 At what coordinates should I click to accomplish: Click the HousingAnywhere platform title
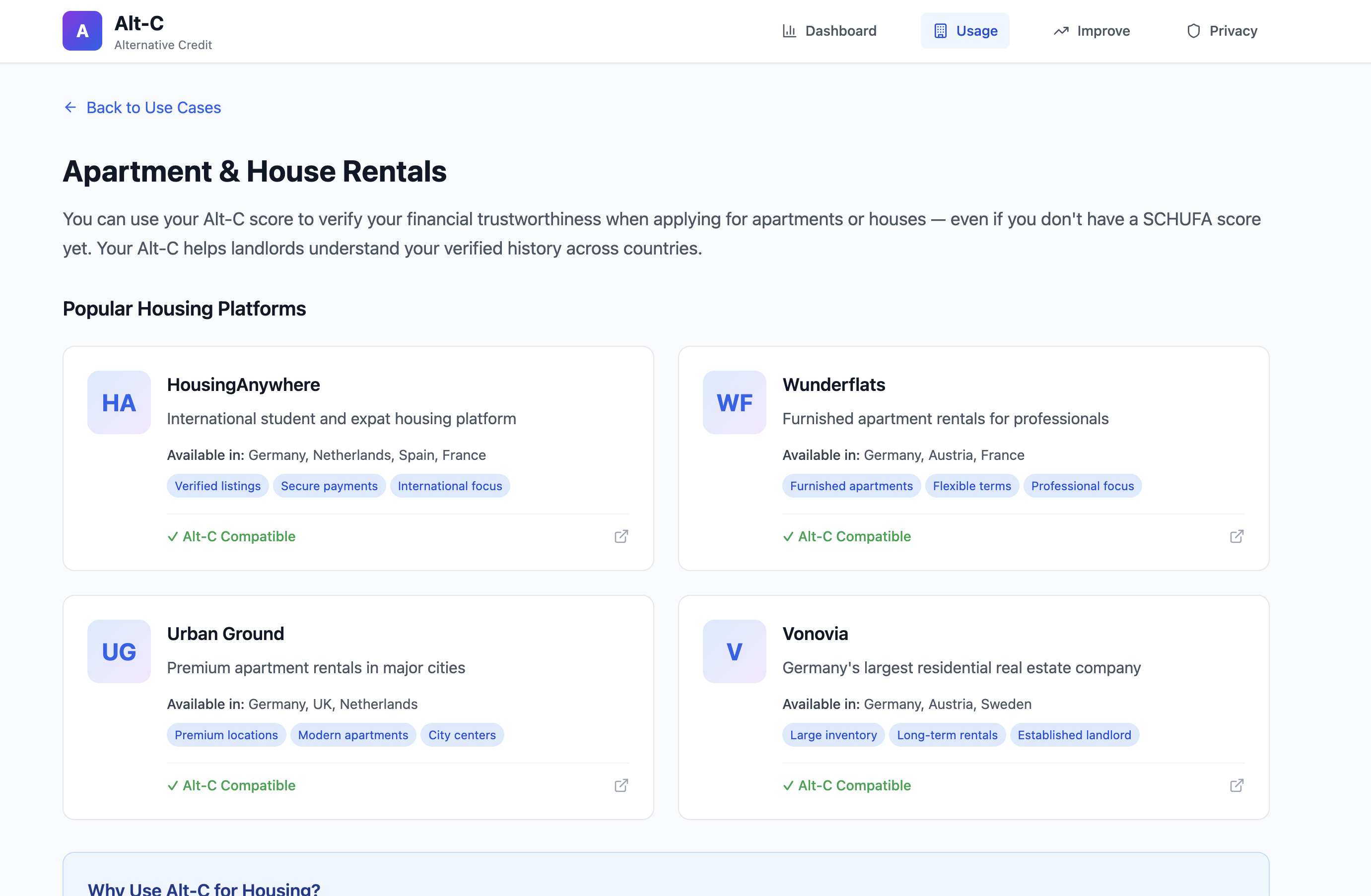pos(243,384)
